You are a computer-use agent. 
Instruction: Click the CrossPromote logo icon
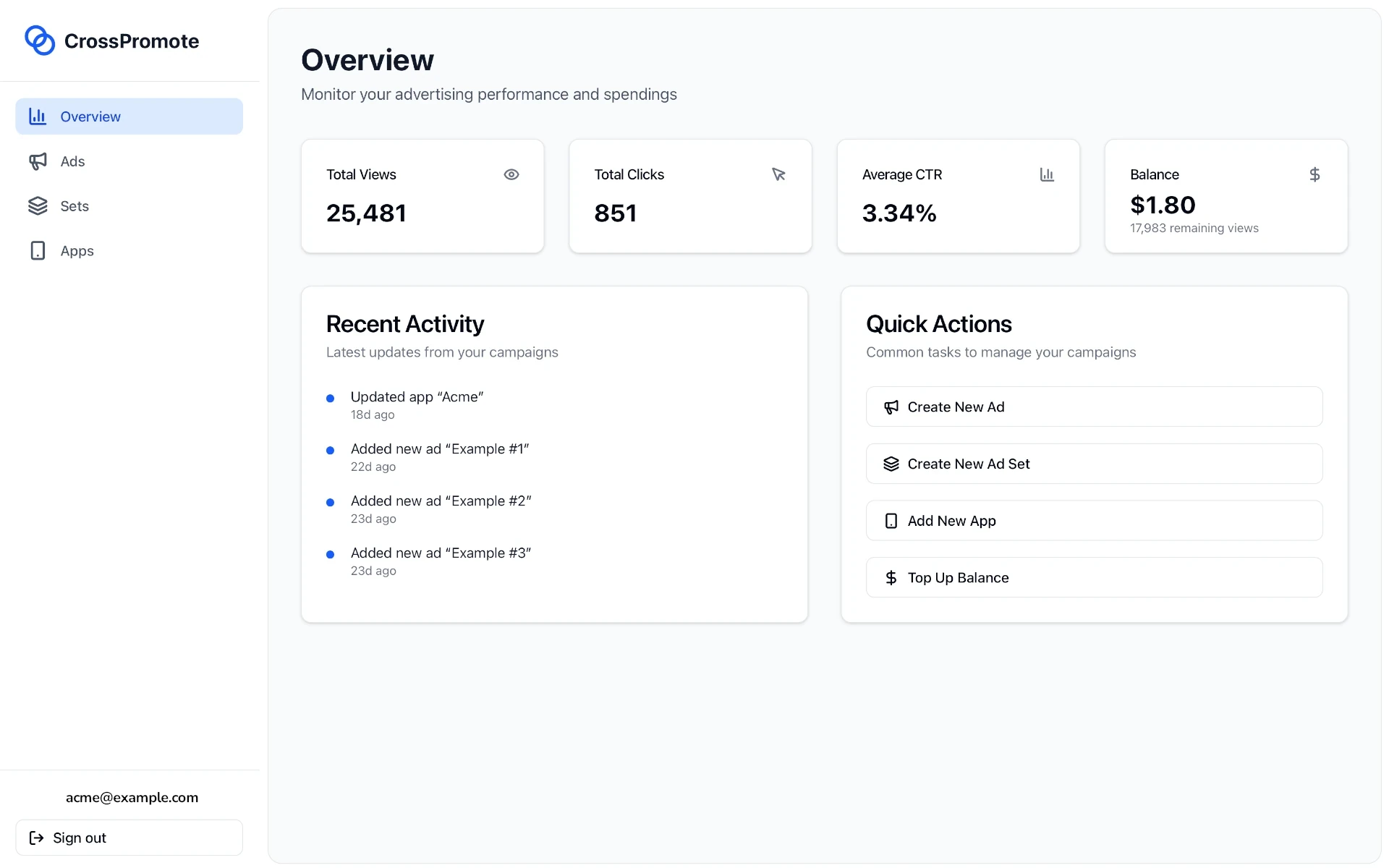click(x=40, y=41)
